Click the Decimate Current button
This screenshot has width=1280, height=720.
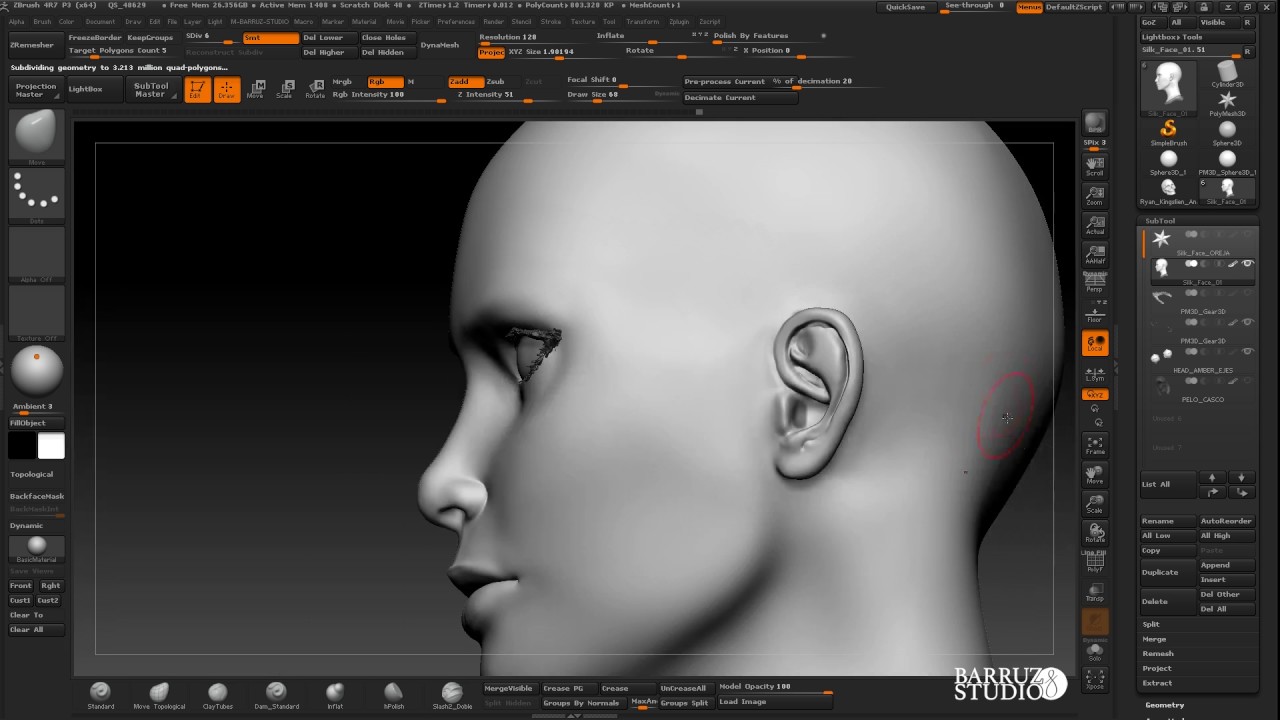point(742,98)
